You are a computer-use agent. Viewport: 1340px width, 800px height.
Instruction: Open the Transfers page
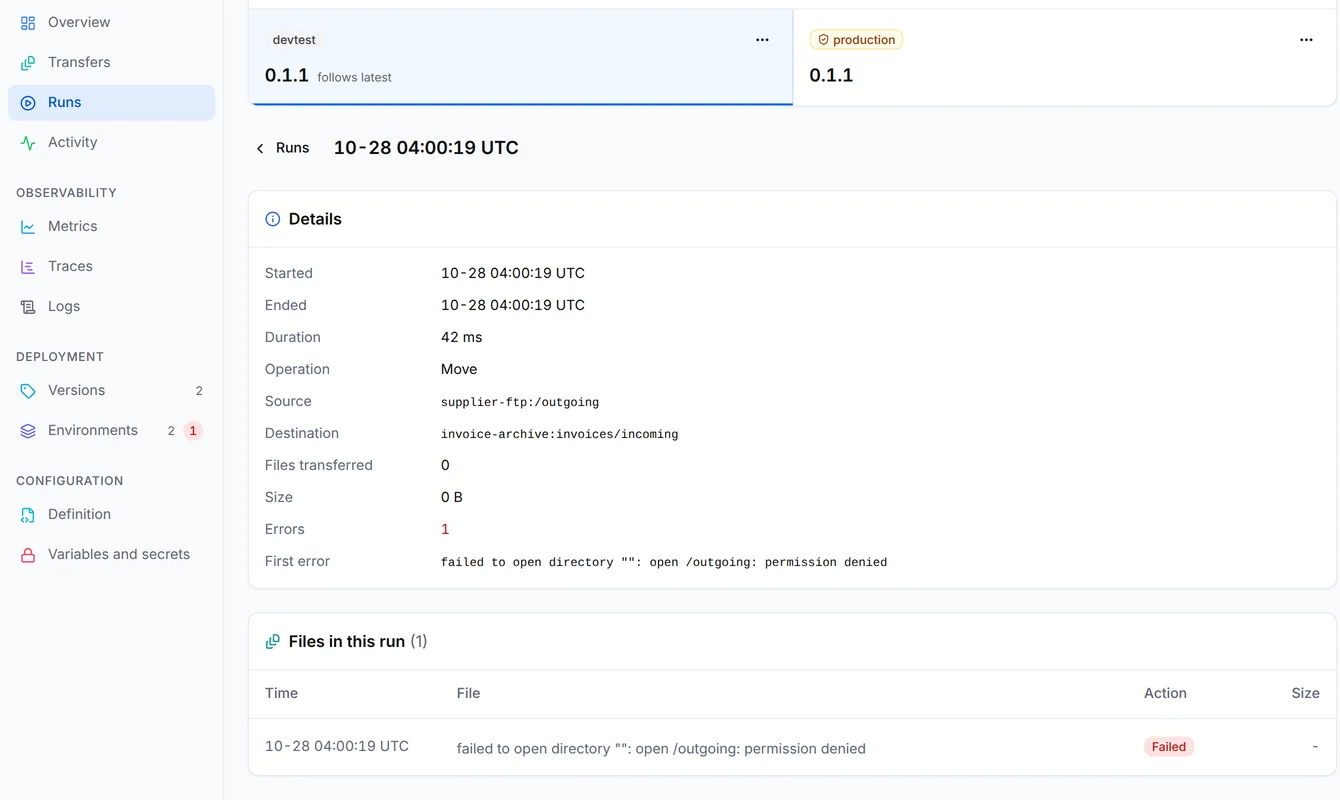click(111, 62)
